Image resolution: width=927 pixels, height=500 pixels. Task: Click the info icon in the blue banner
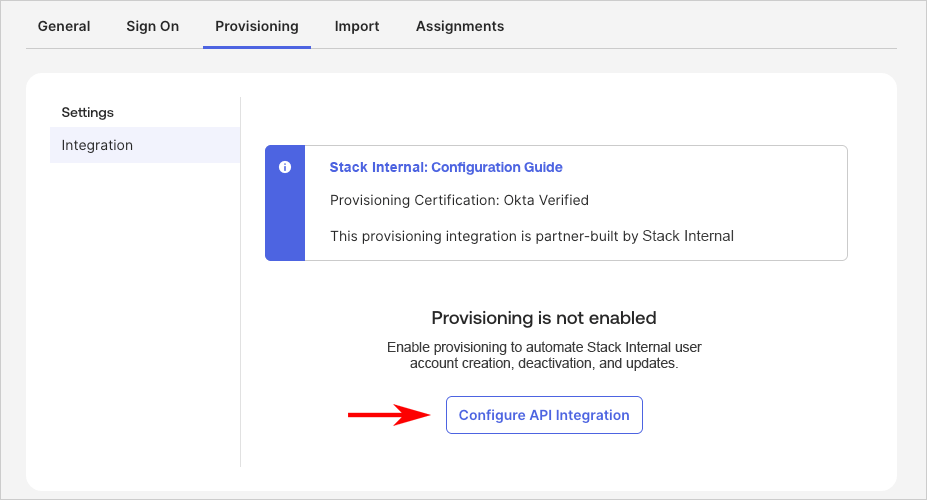tap(285, 168)
